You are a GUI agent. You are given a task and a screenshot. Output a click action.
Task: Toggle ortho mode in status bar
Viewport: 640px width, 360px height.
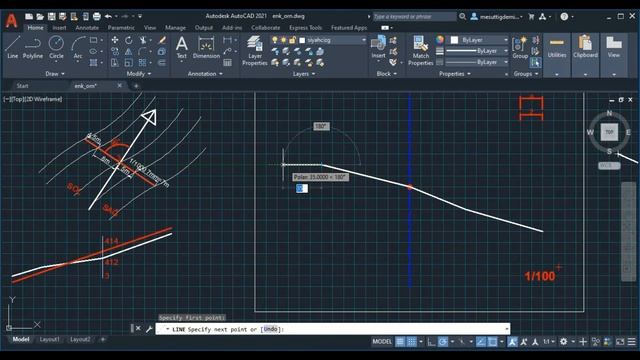[x=431, y=342]
